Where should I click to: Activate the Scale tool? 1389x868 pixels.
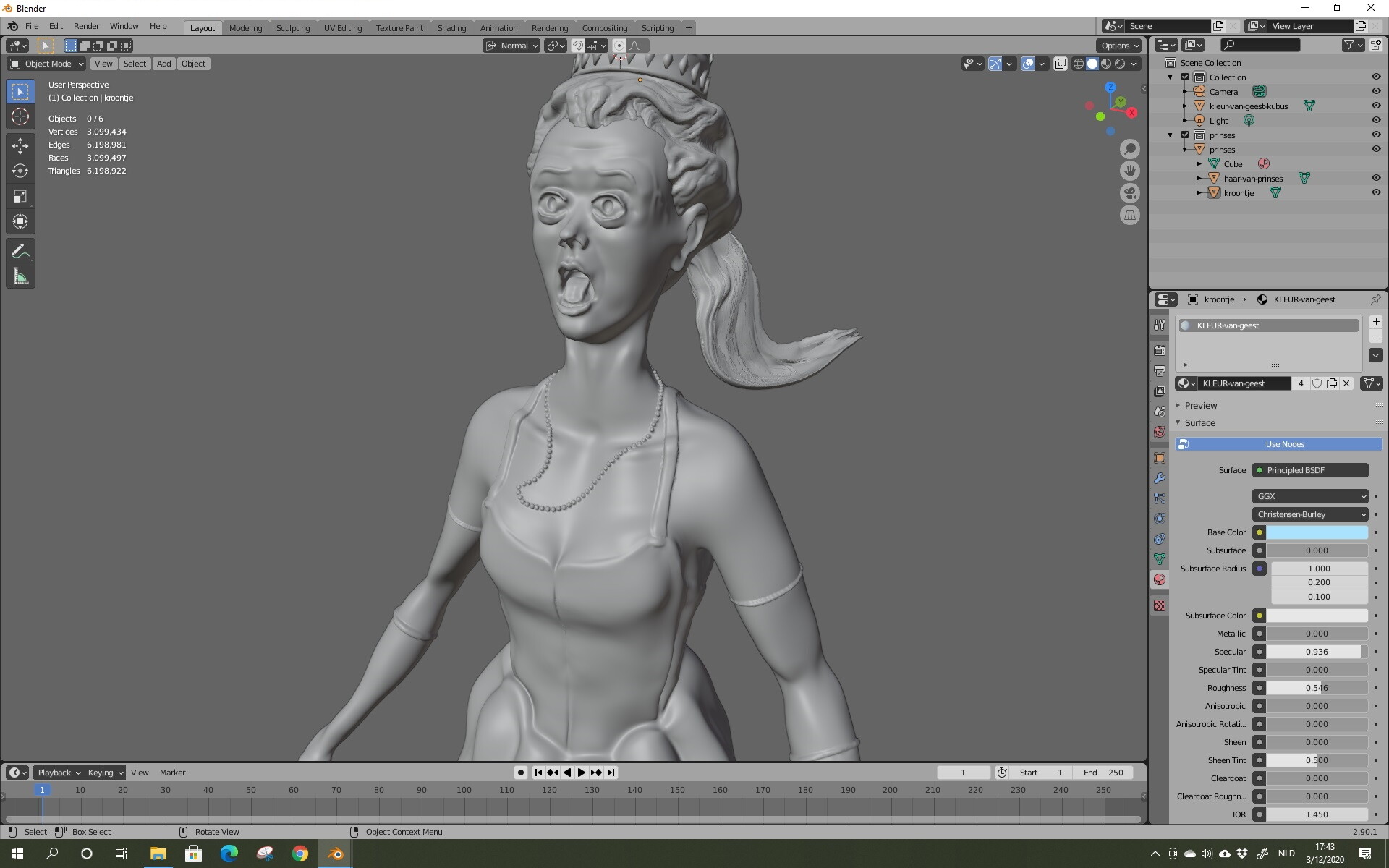20,197
